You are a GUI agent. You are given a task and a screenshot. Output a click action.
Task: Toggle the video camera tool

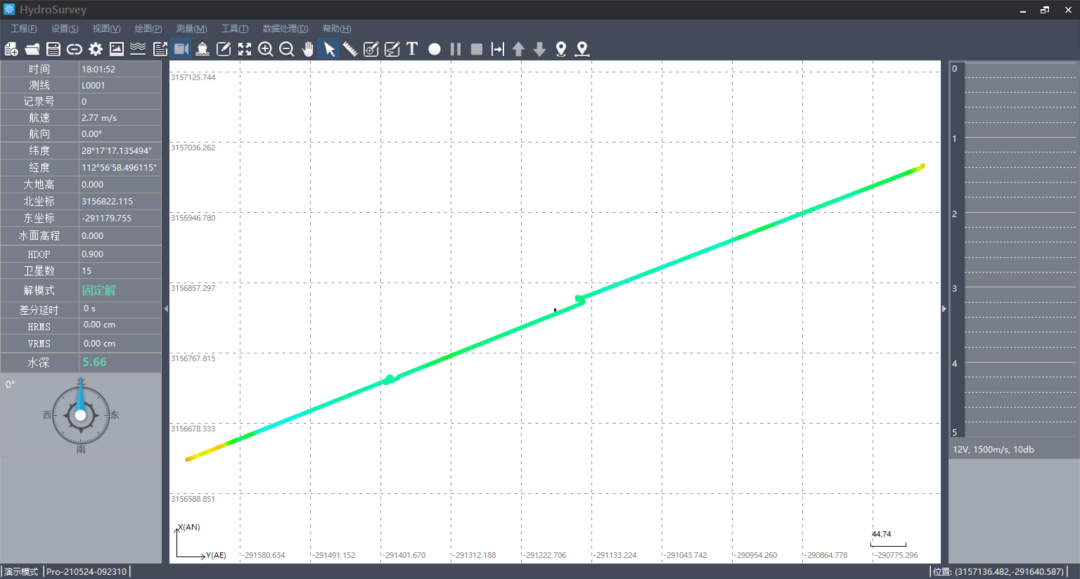click(x=181, y=49)
